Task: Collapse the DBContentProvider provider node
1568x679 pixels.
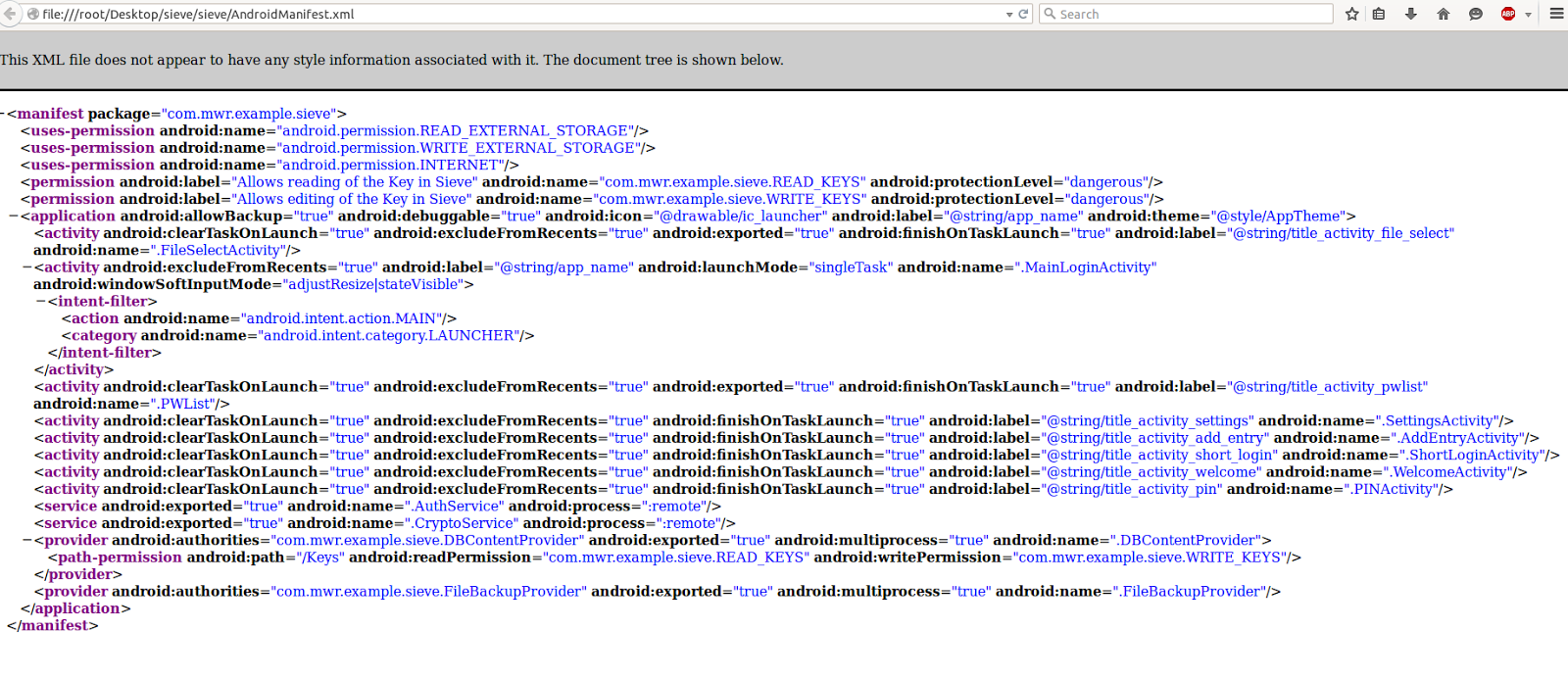Action: [x=27, y=540]
